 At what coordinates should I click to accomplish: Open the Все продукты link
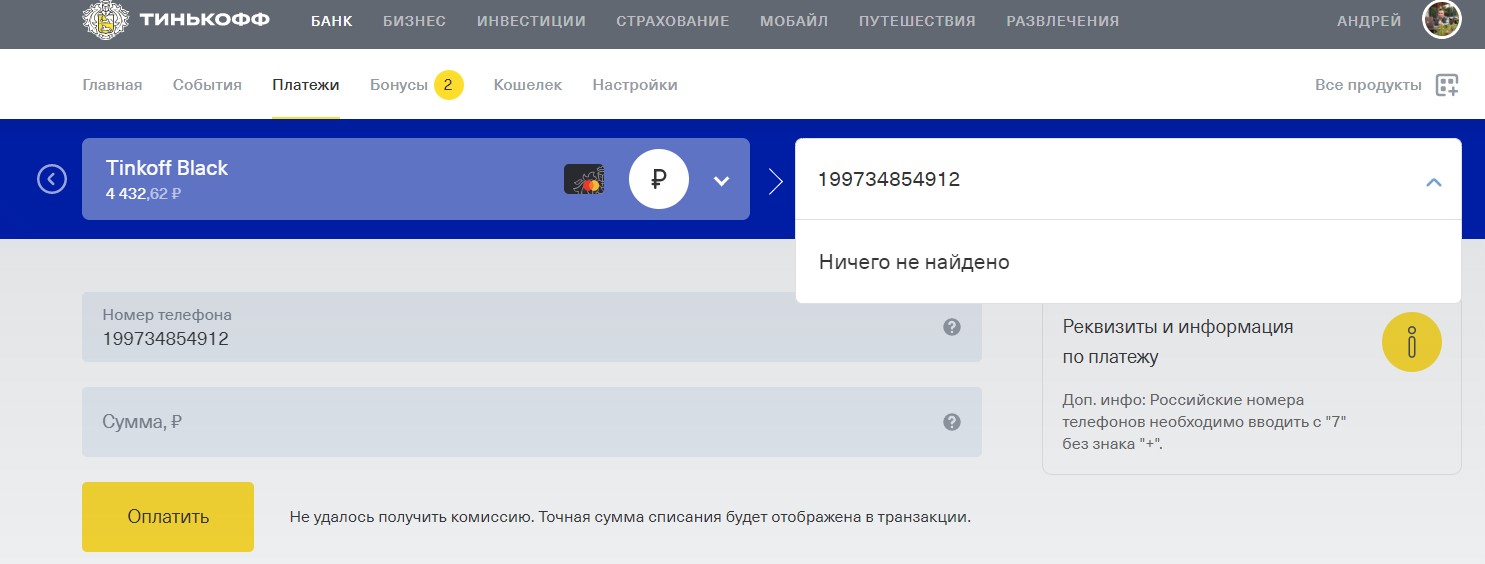tap(1368, 85)
